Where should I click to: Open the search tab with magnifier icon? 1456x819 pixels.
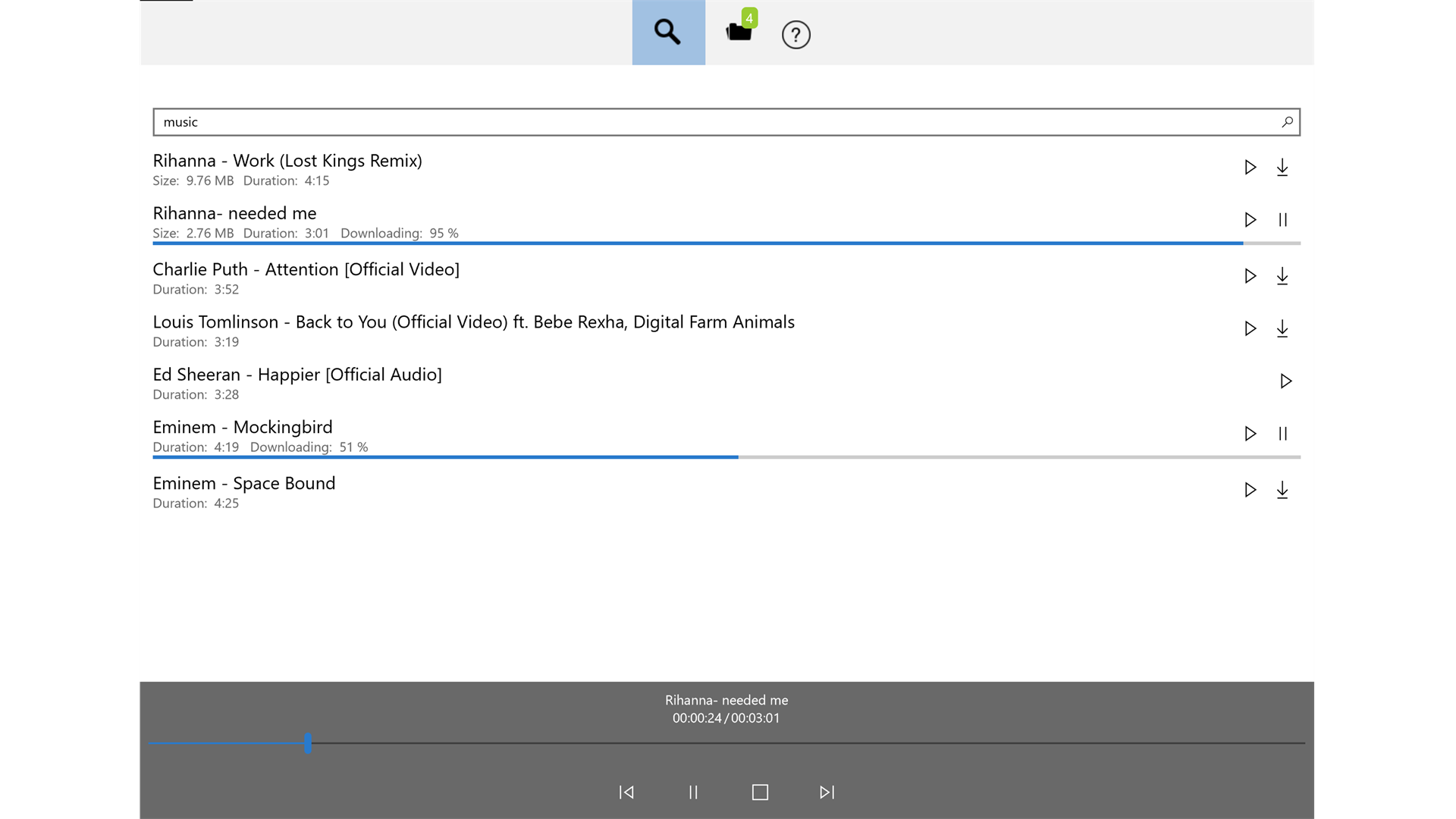tap(668, 33)
